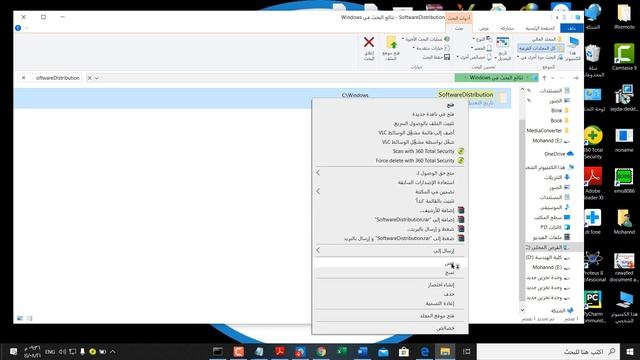Switch to عرض ribbon tab

click(x=484, y=28)
